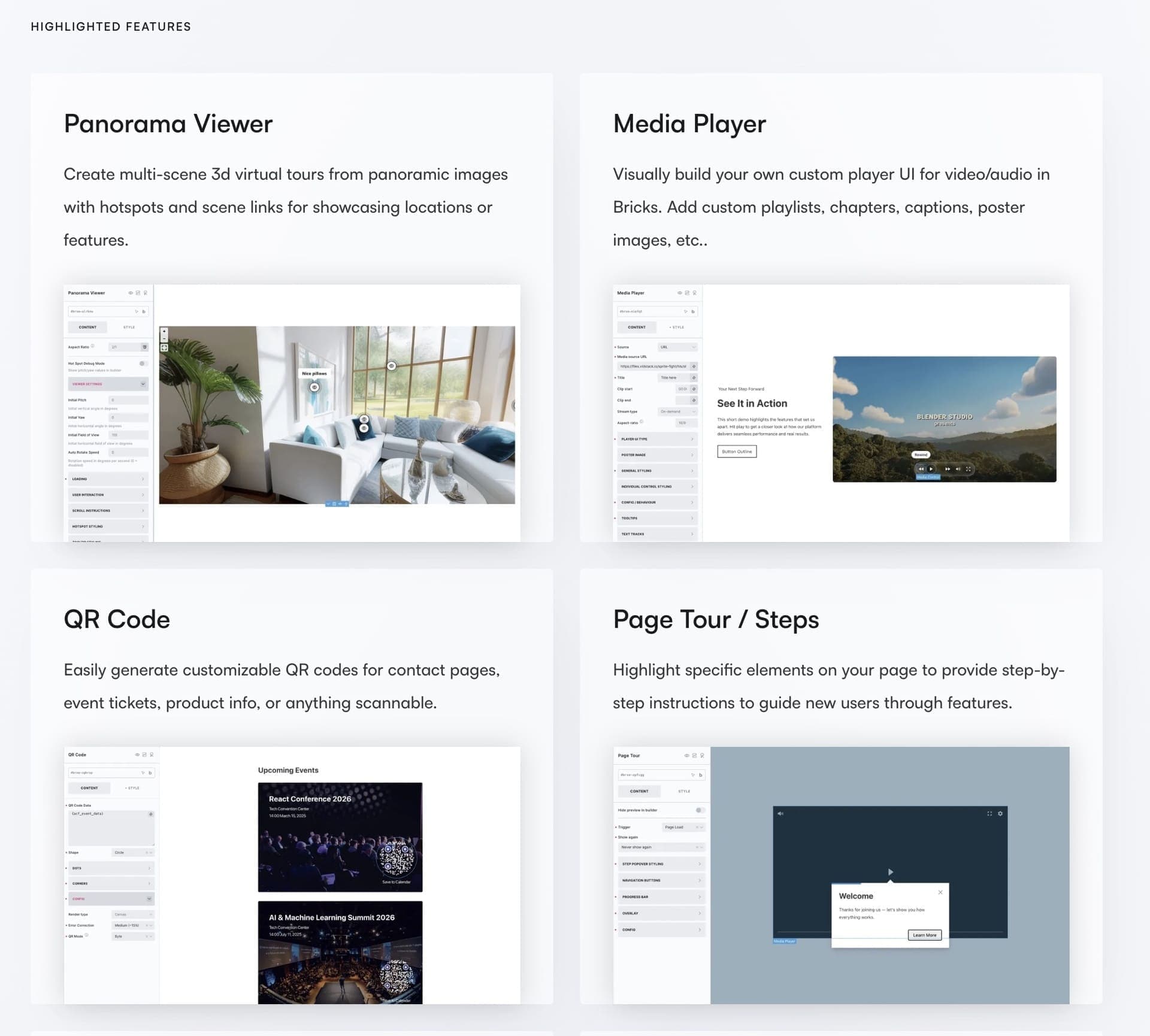Viewport: 1150px width, 1036px height.
Task: Click the dynamic data icon in the QR Code Data box
Action: coord(150,814)
